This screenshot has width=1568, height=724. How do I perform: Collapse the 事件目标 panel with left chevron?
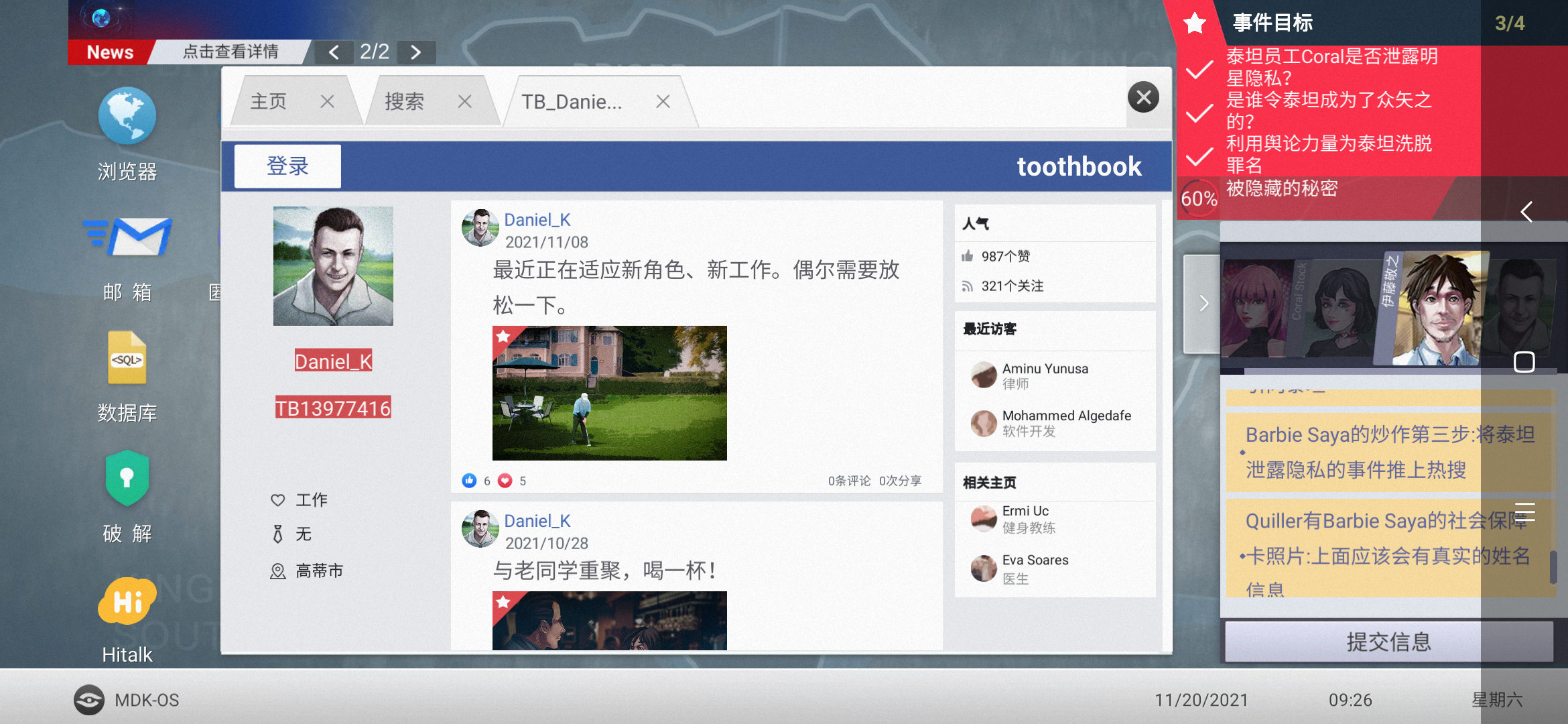tap(1526, 212)
